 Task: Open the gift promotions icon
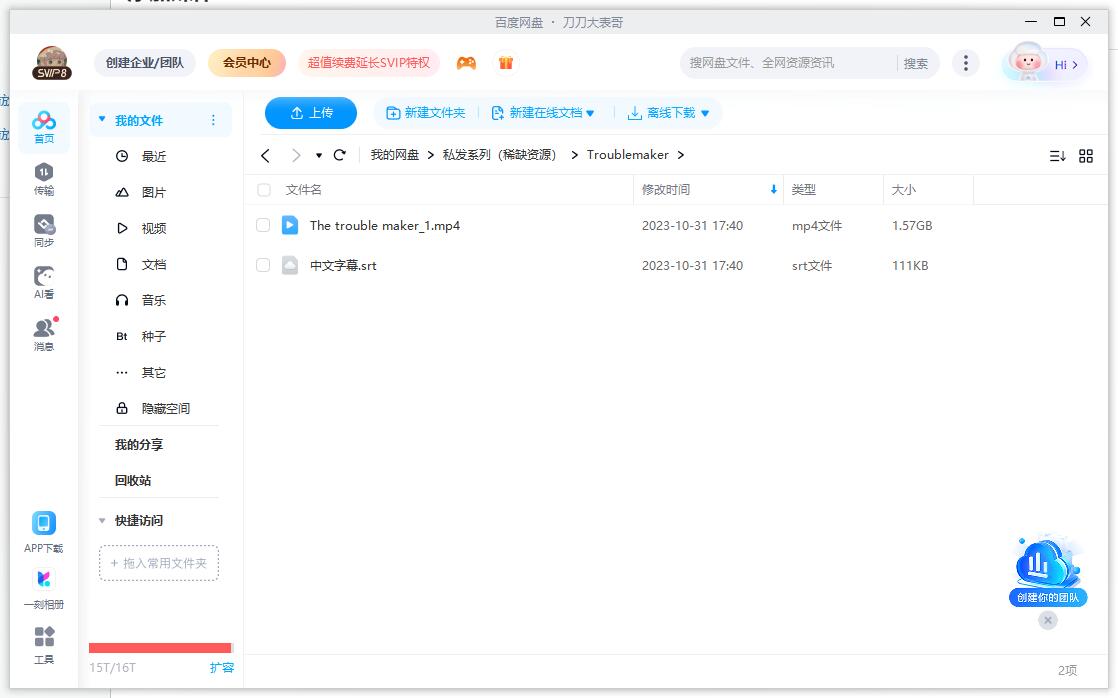[x=505, y=62]
